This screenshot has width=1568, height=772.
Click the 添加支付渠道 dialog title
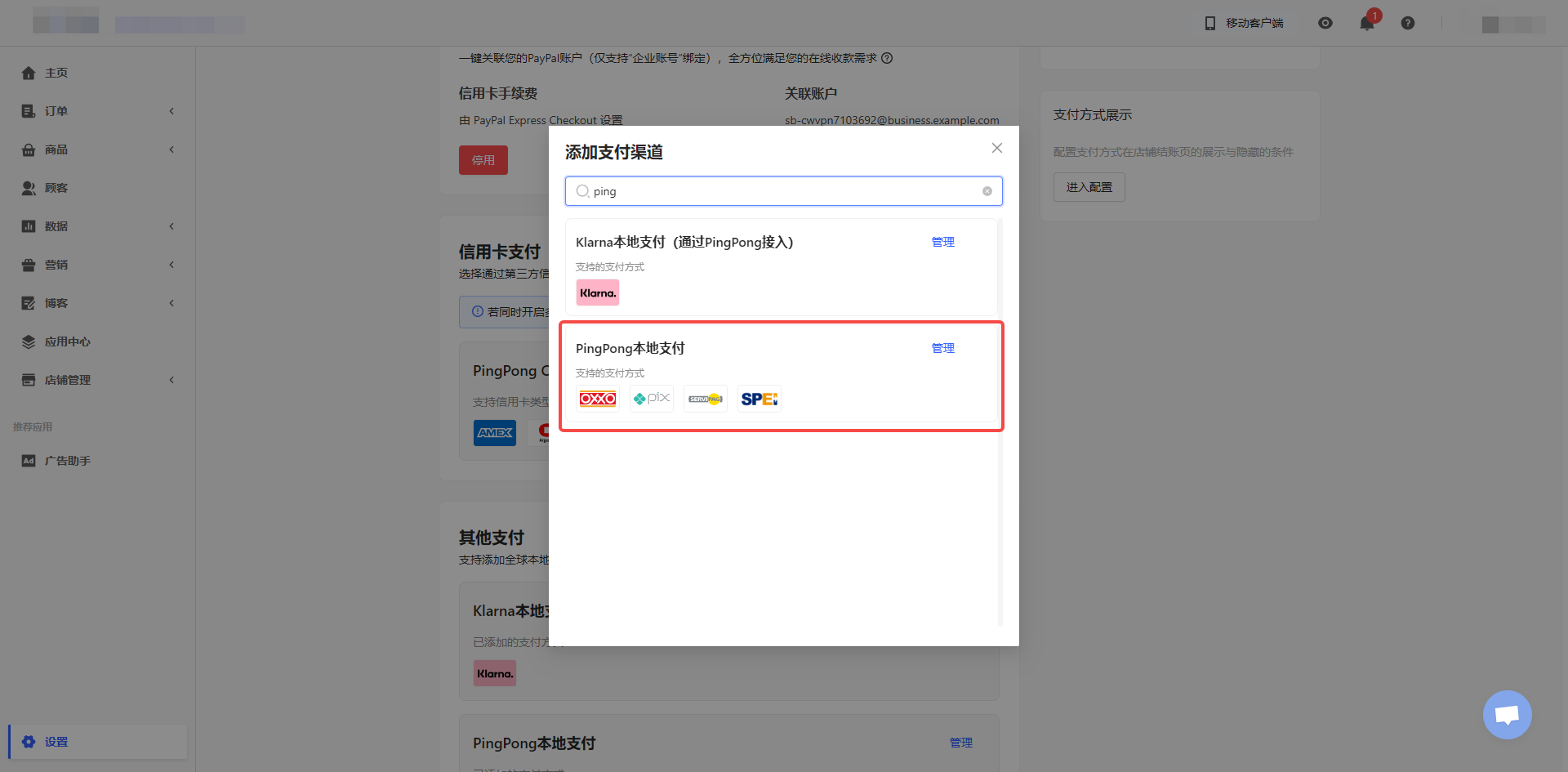tap(614, 152)
